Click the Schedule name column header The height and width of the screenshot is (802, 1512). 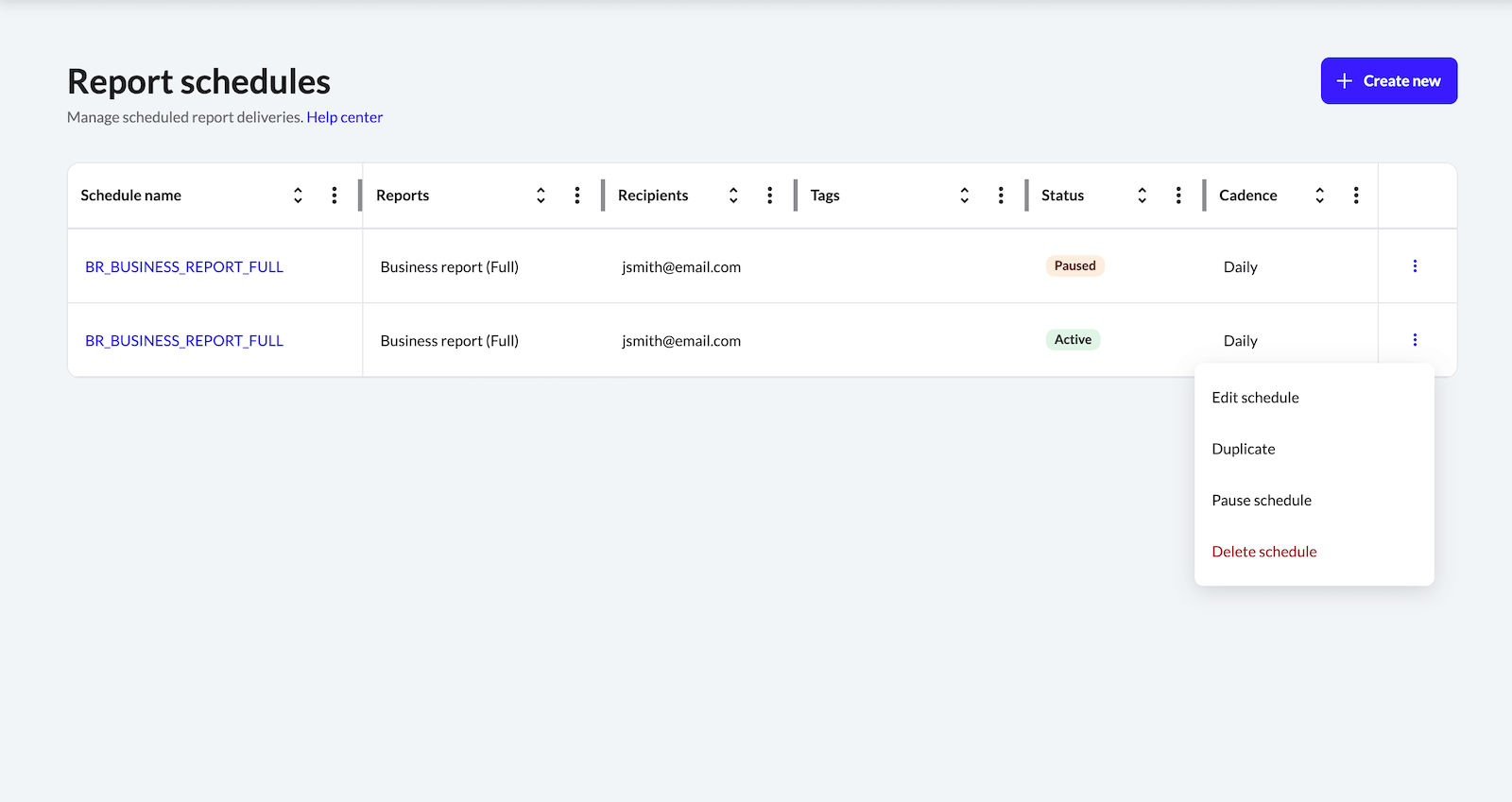click(x=131, y=196)
